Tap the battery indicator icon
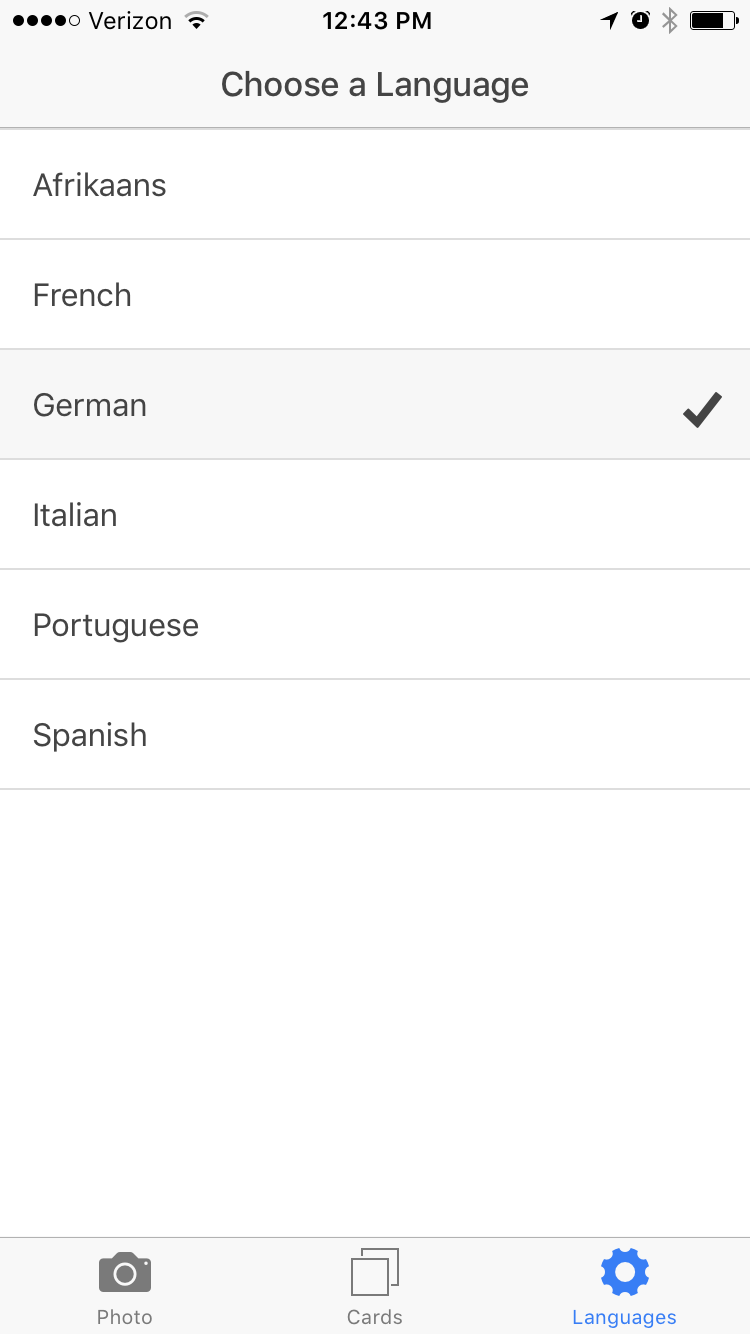The width and height of the screenshot is (750, 1334). [x=714, y=20]
